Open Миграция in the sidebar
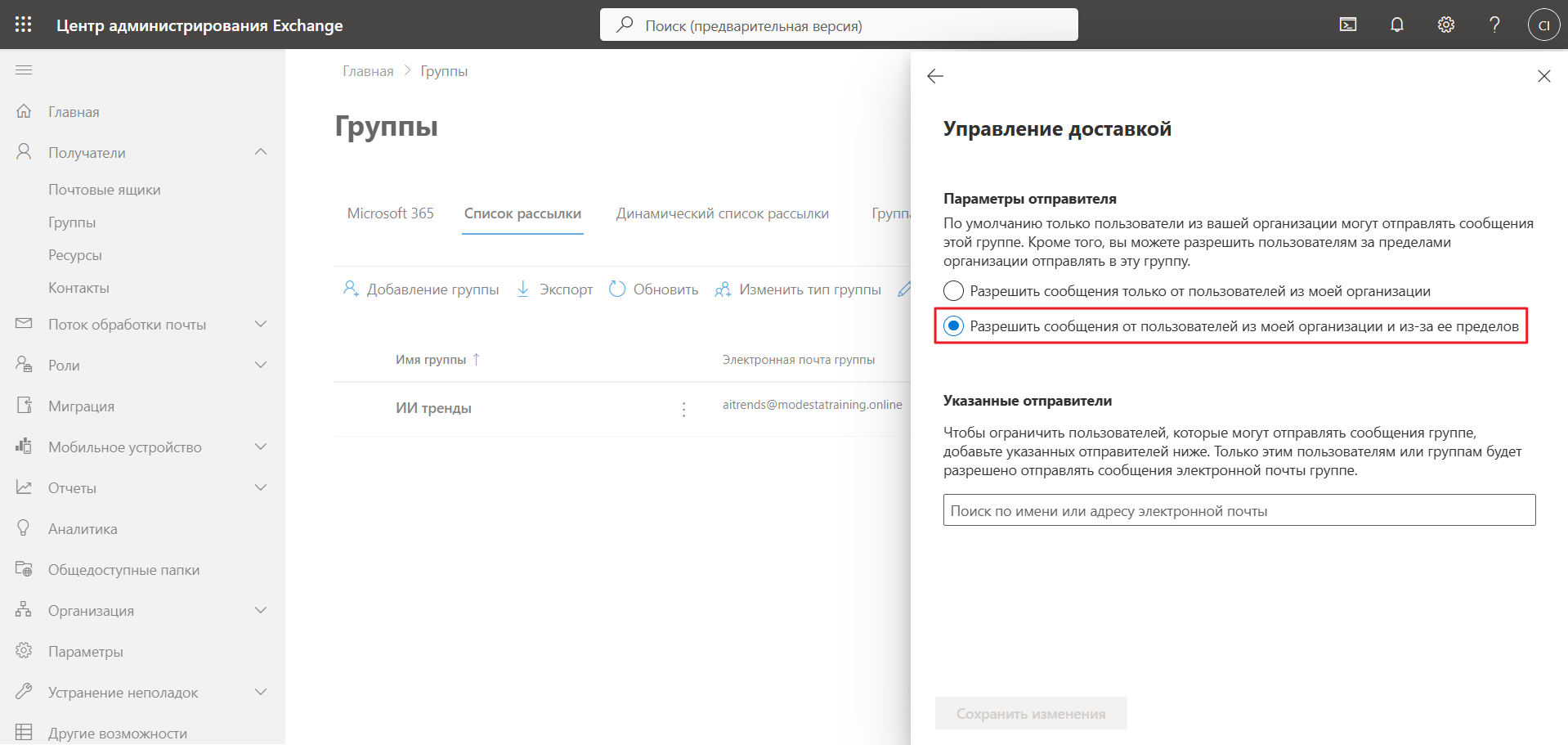 [81, 406]
